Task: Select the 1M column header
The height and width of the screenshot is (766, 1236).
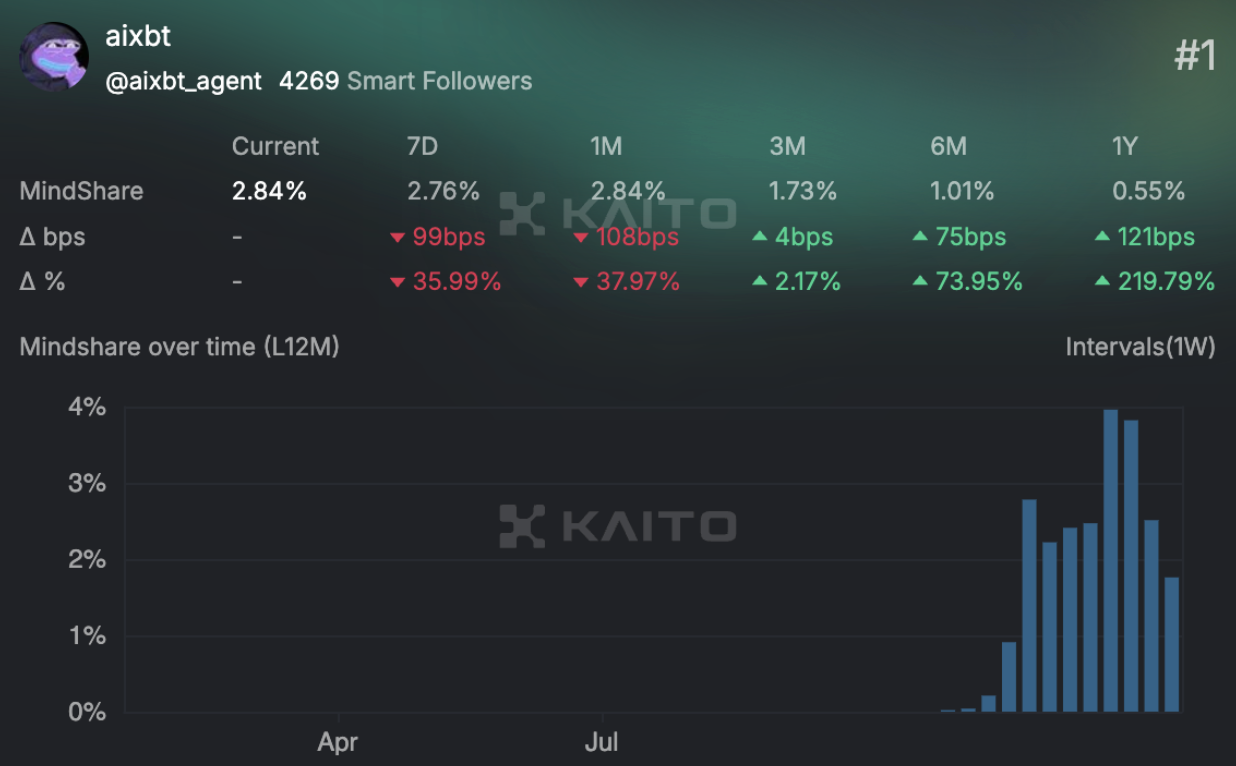Action: coord(606,146)
